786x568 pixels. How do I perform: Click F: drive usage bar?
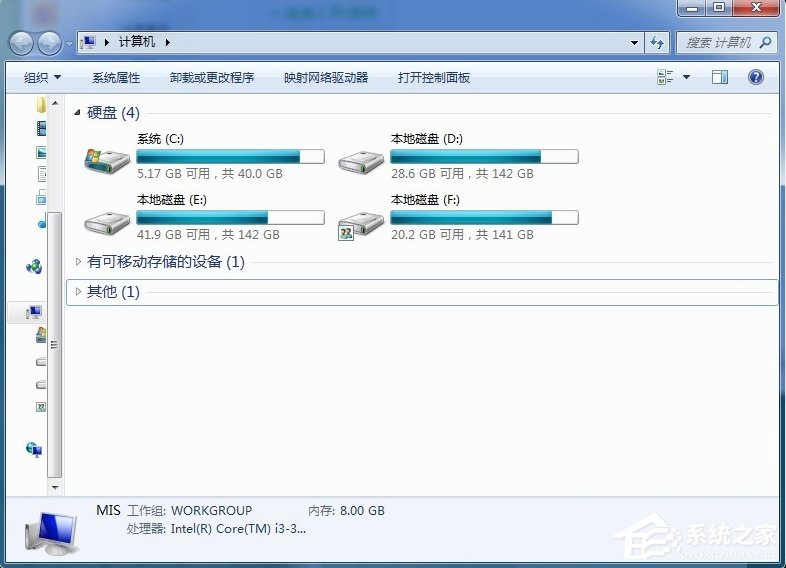point(484,218)
